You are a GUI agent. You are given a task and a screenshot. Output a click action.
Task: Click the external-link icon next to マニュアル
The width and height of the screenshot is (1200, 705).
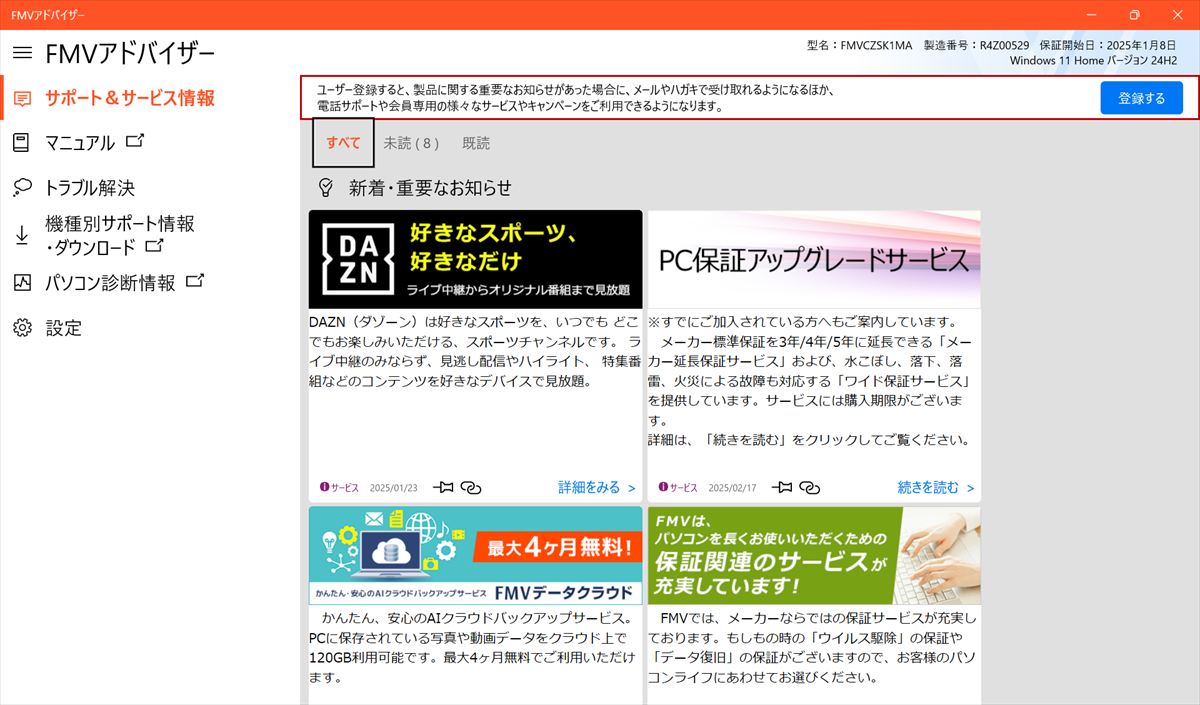coord(135,141)
